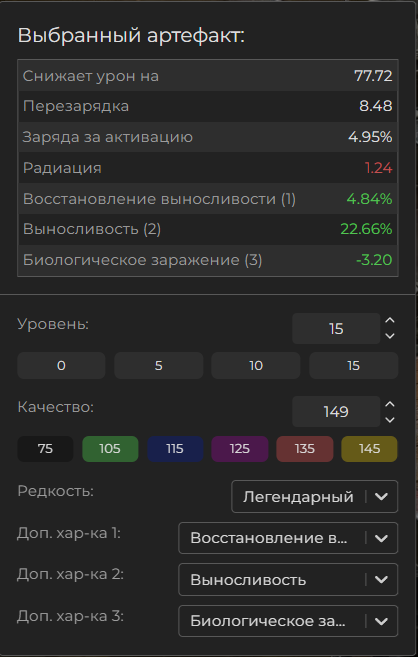Screen dimensions: 418x657
Task: Decrease the Качество value with down arrow
Action: point(390,419)
